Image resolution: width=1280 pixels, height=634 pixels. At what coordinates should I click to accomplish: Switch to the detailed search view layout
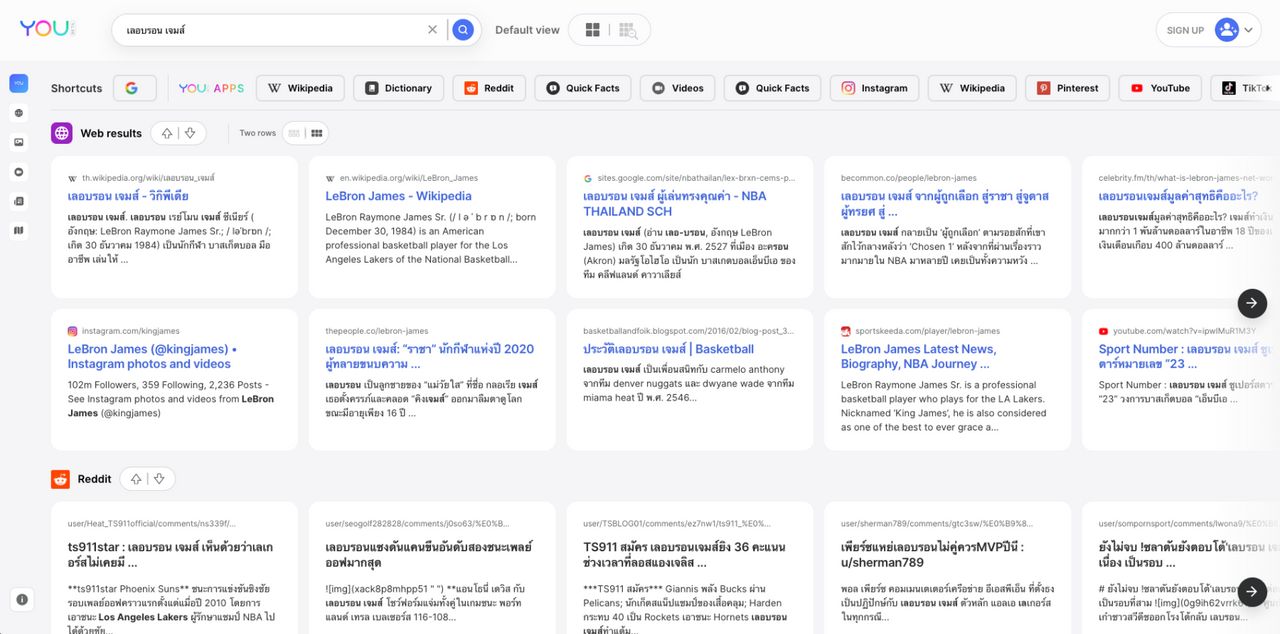(627, 30)
